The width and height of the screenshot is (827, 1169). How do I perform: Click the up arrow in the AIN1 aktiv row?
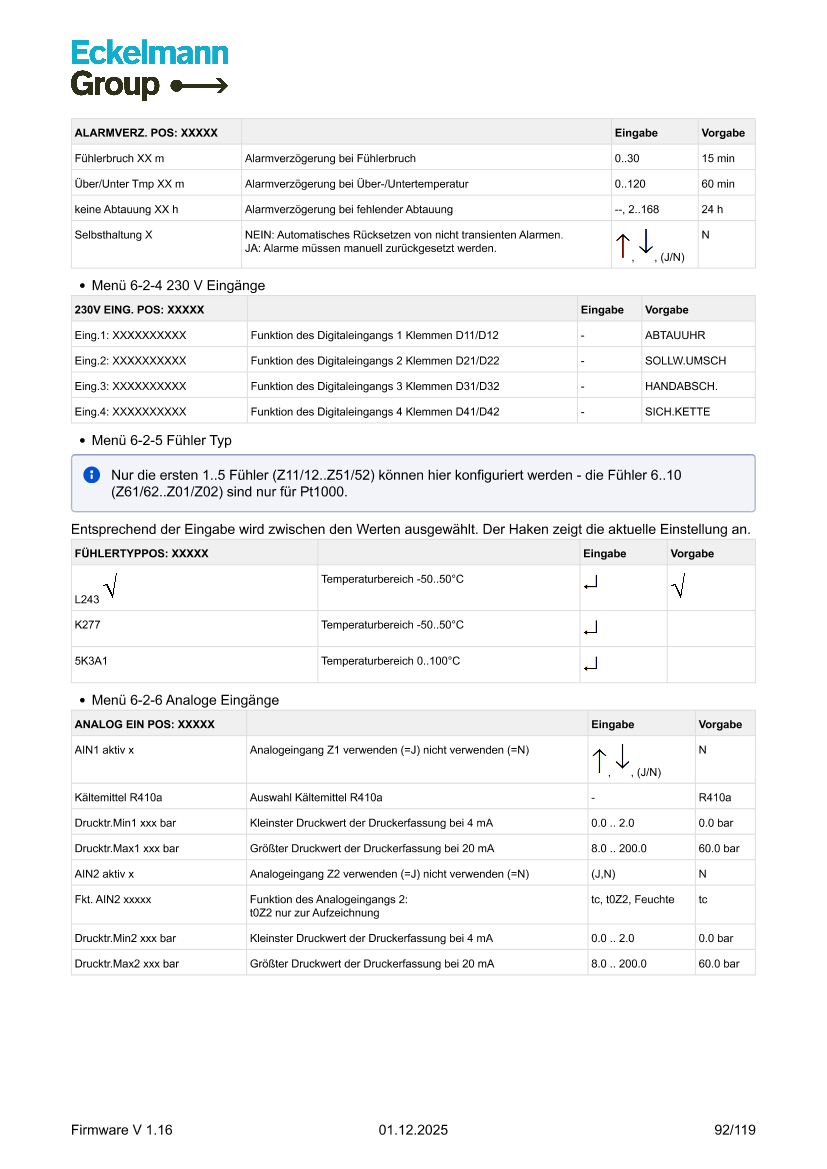599,758
